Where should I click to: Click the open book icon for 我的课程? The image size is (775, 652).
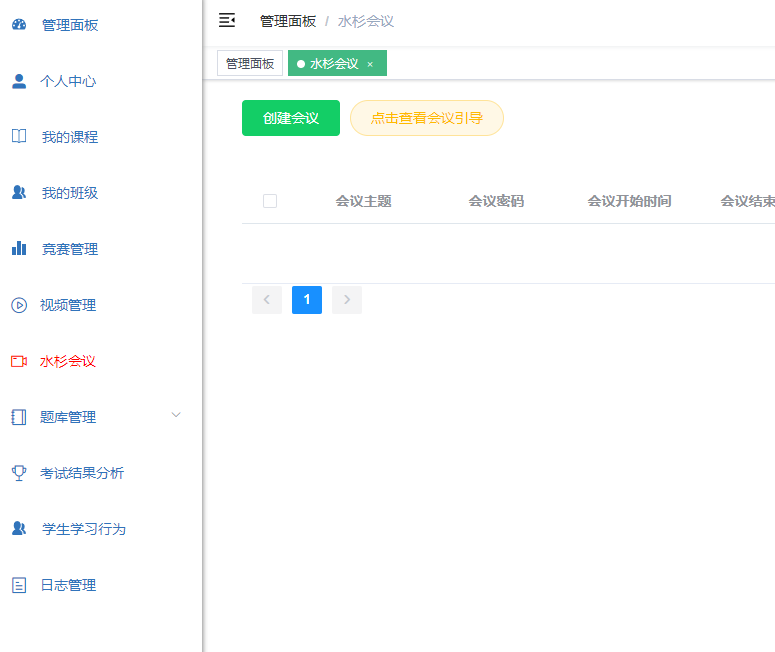[x=19, y=137]
